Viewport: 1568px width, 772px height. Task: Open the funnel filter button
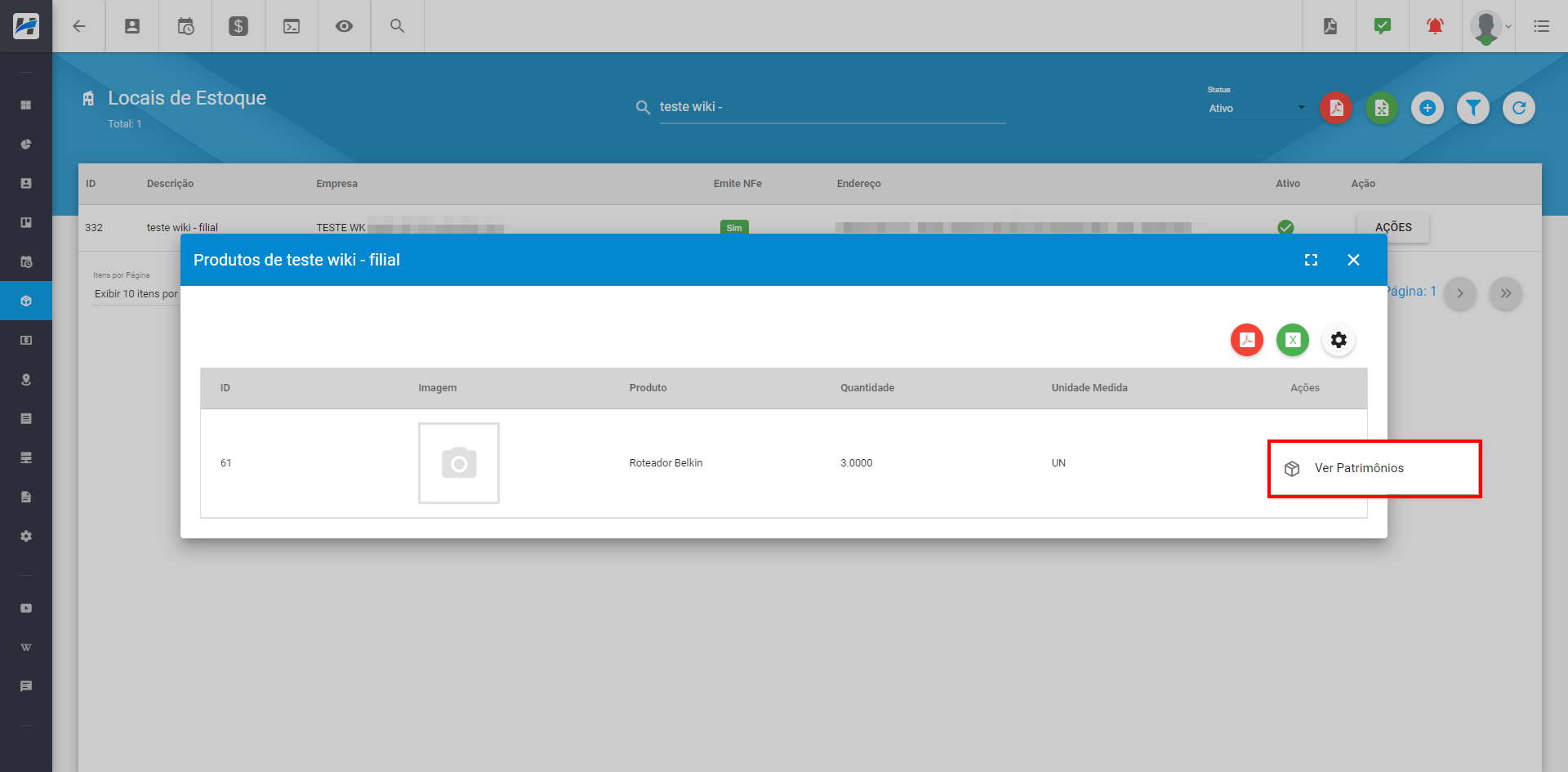1473,108
